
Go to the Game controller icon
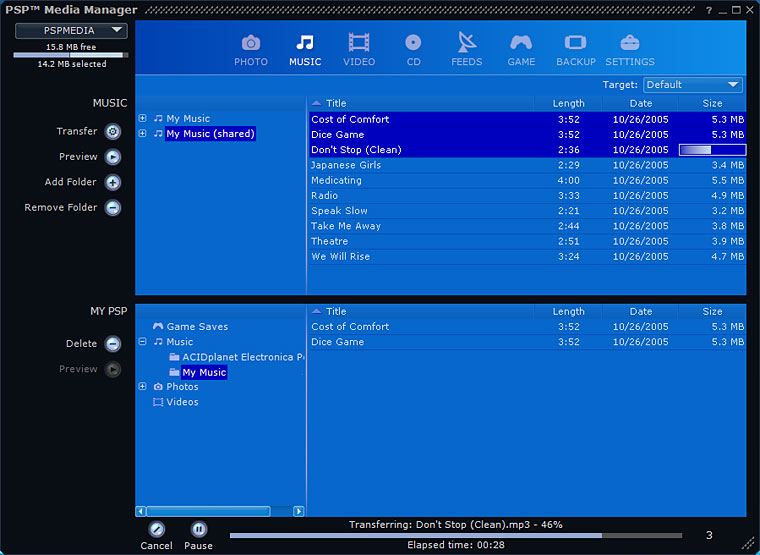521,43
